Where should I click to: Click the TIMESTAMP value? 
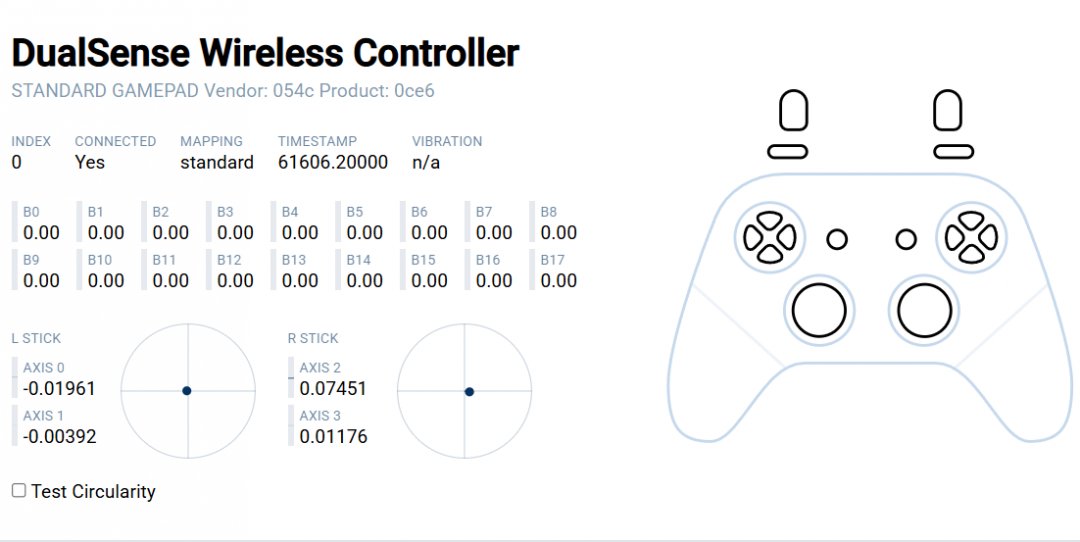click(x=332, y=162)
